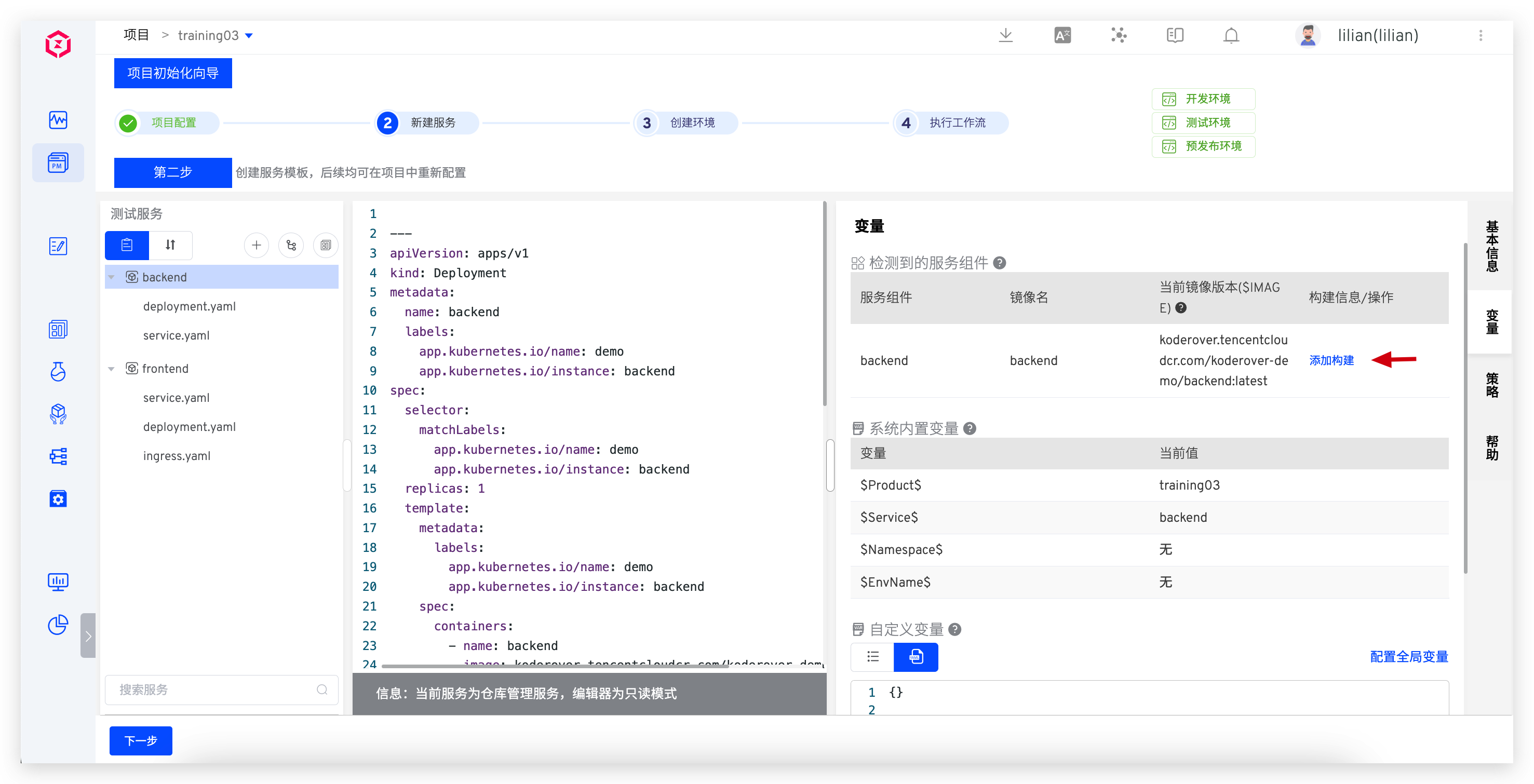Viewport: 1534px width, 784px height.
Task: Select step 项目配置 in wizard
Action: tap(167, 123)
